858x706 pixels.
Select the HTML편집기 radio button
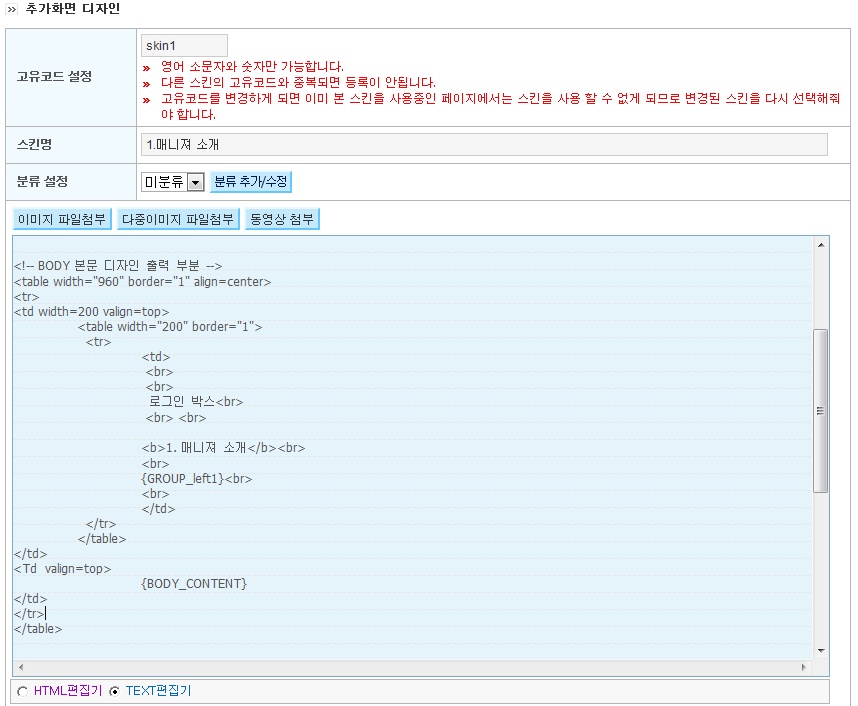pyautogui.click(x=23, y=691)
